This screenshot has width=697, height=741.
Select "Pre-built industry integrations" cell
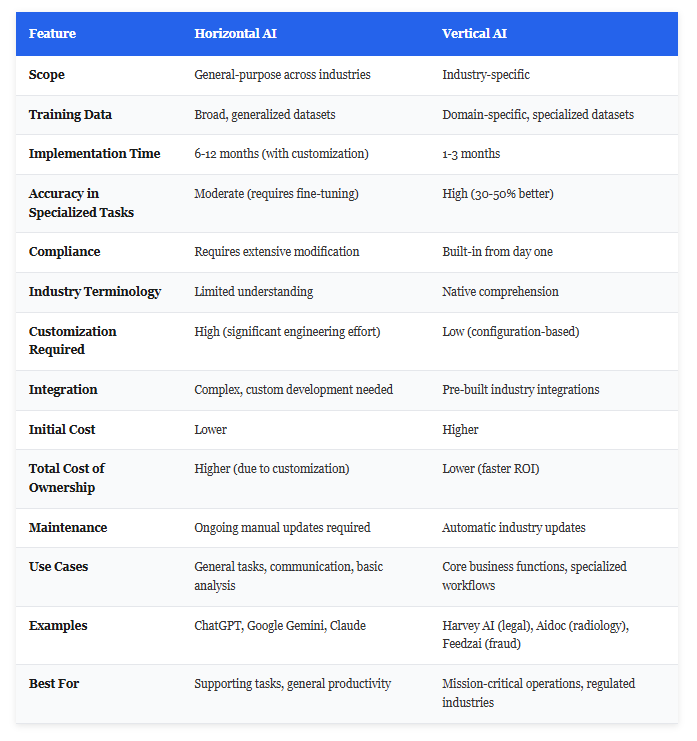pos(521,390)
